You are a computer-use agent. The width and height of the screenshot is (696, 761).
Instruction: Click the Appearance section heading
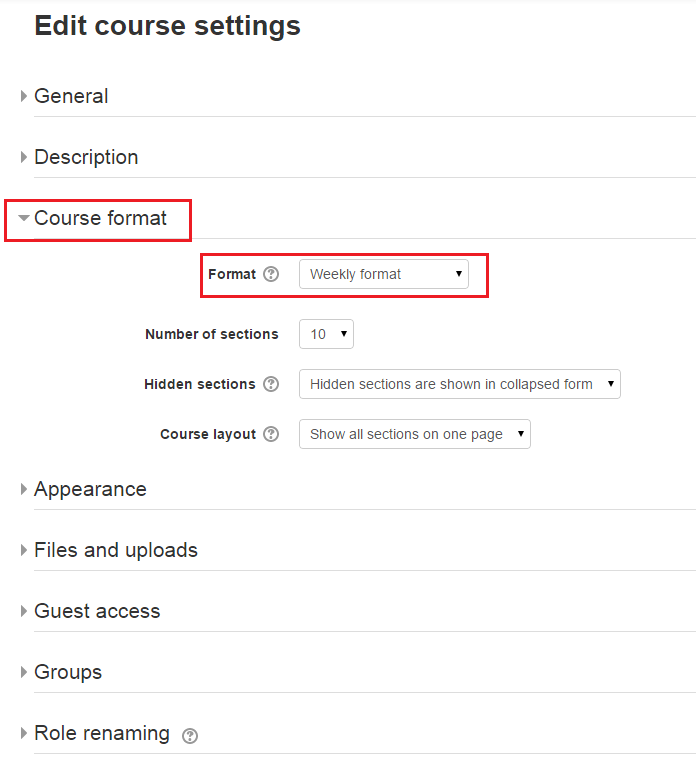tap(90, 489)
